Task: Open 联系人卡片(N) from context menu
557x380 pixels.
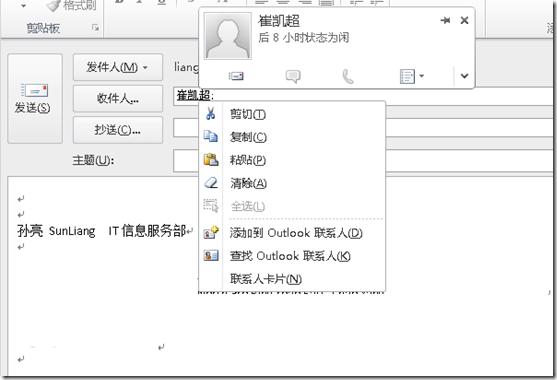Action: coord(292,279)
